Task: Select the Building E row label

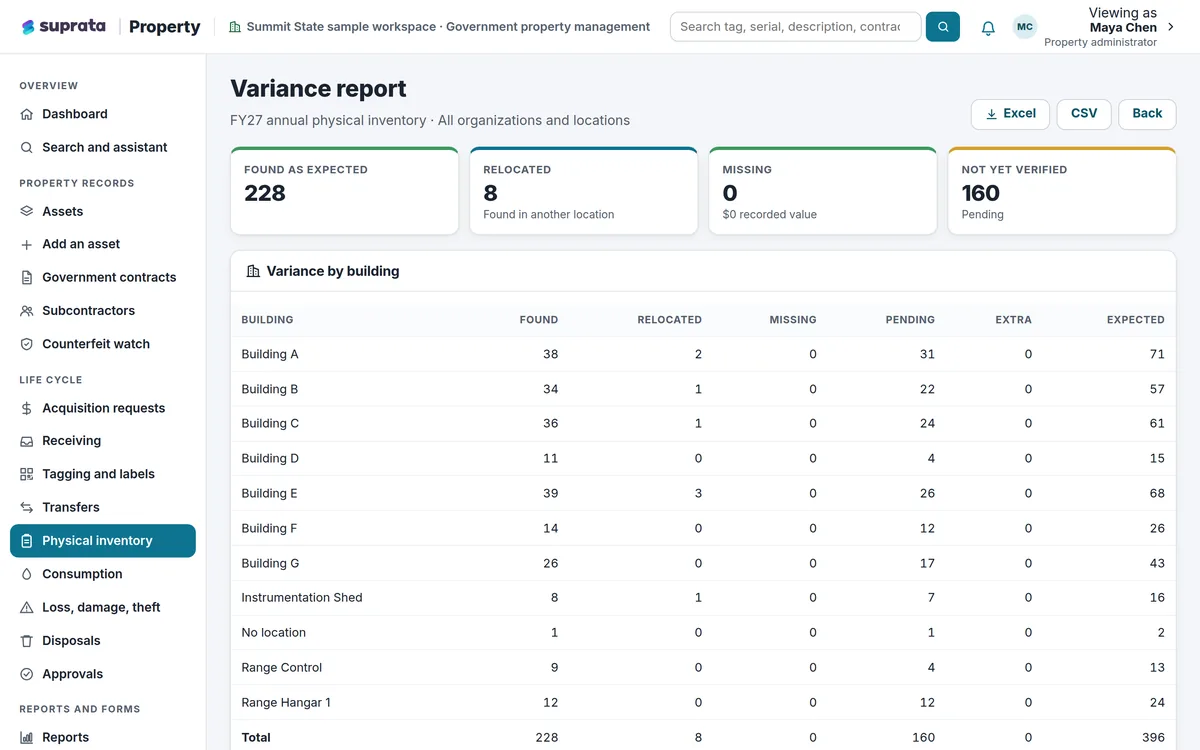Action: (x=270, y=493)
